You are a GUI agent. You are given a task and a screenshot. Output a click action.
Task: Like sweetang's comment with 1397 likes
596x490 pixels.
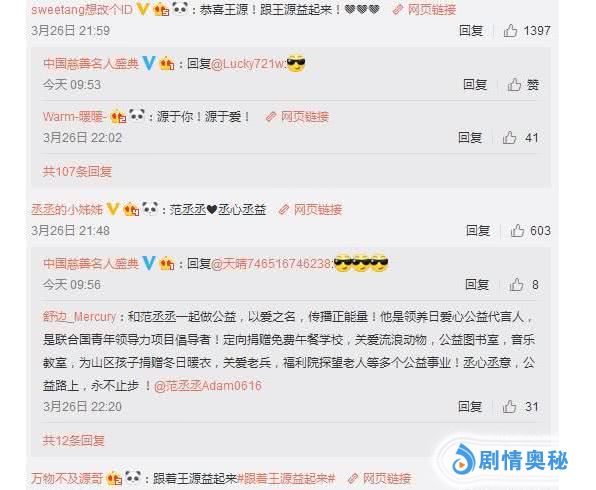click(x=510, y=30)
